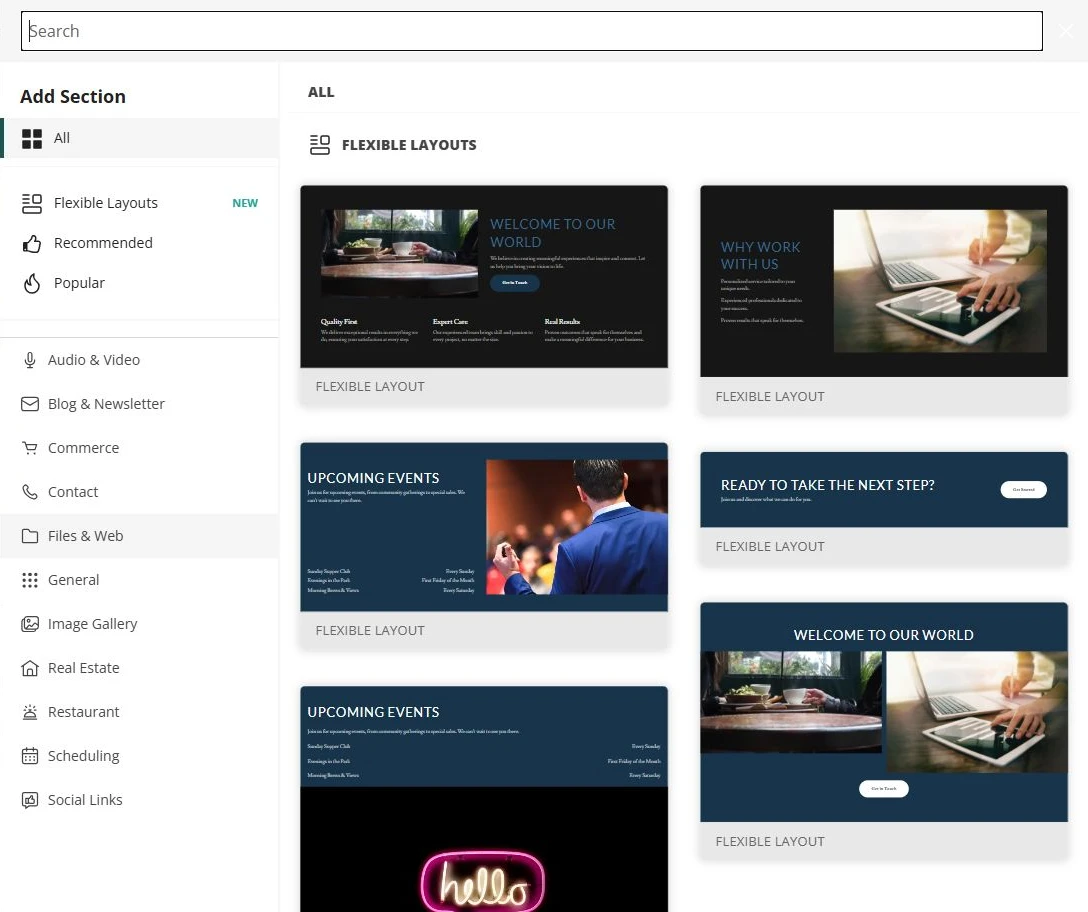Open the Blog & Newsletter category label
1088x912 pixels.
(106, 404)
